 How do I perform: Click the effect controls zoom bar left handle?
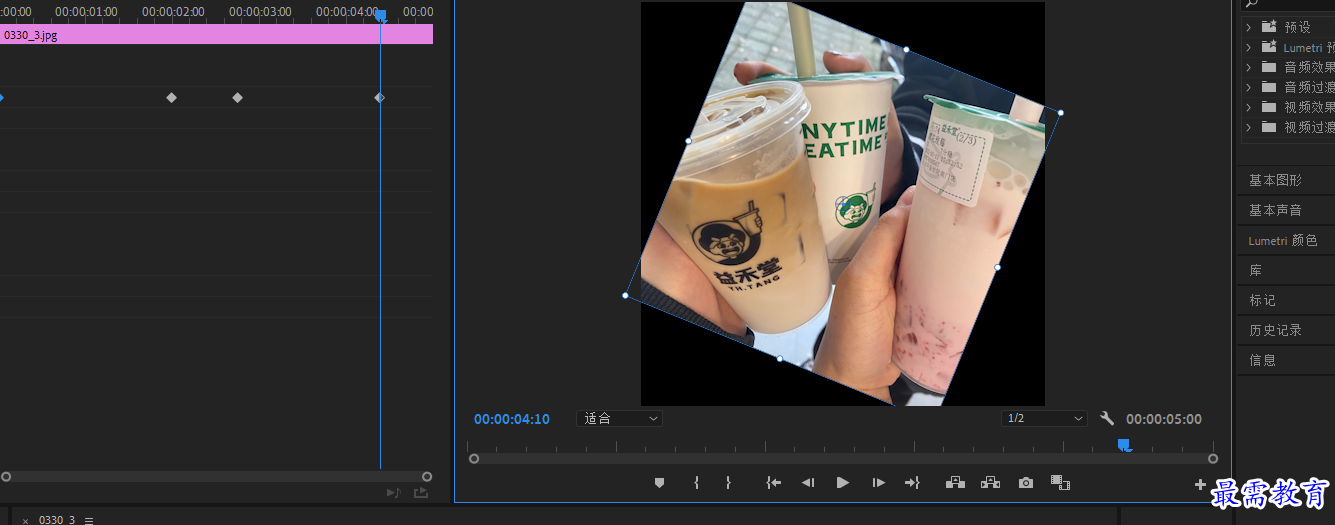[6, 477]
